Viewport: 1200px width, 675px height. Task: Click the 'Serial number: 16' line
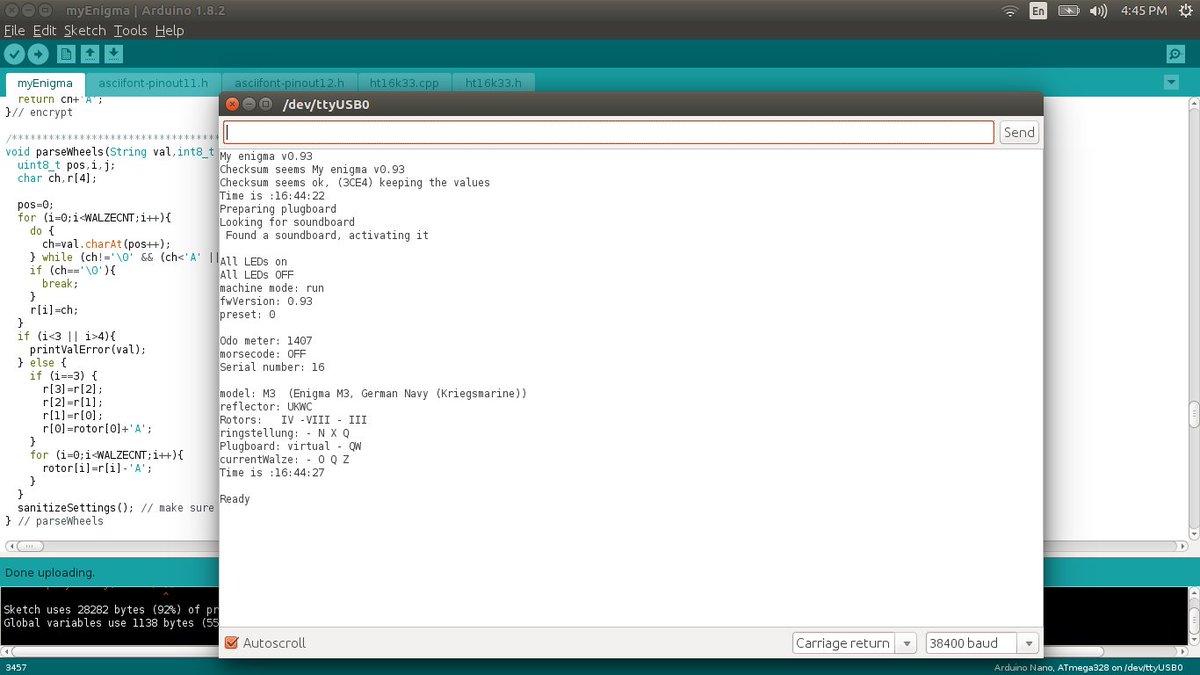click(272, 367)
